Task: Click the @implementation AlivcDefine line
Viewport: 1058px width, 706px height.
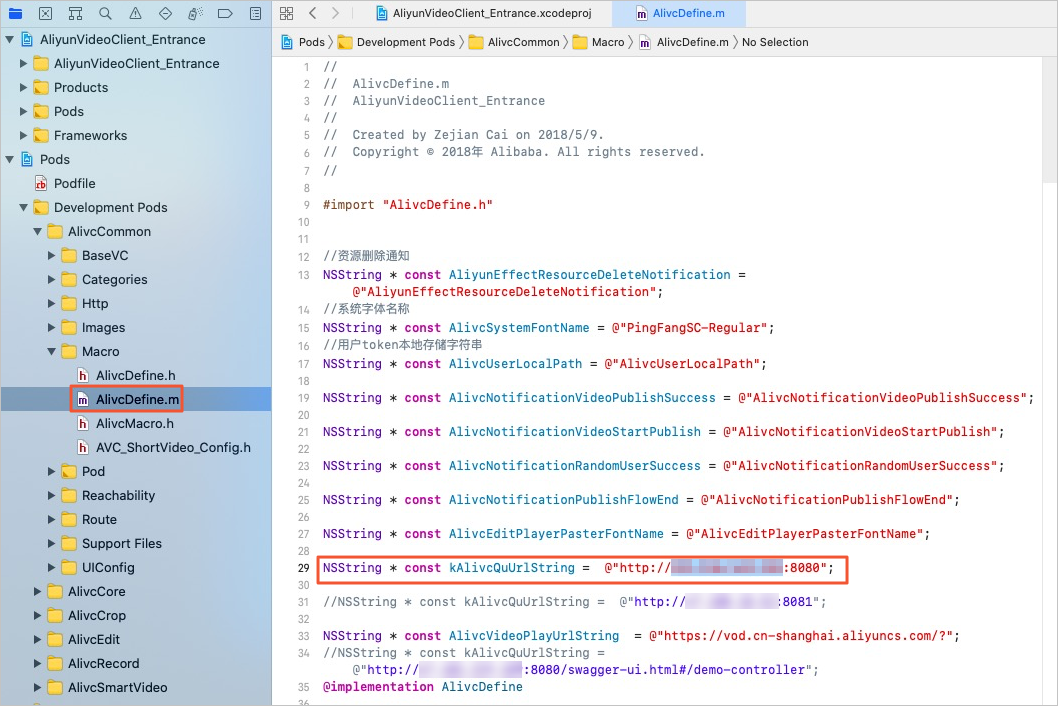Action: point(422,686)
